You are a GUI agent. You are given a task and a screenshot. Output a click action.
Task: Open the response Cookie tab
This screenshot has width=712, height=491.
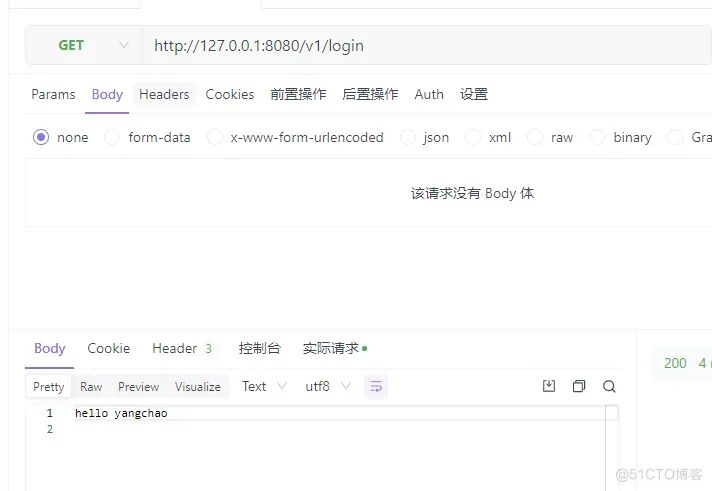point(109,348)
